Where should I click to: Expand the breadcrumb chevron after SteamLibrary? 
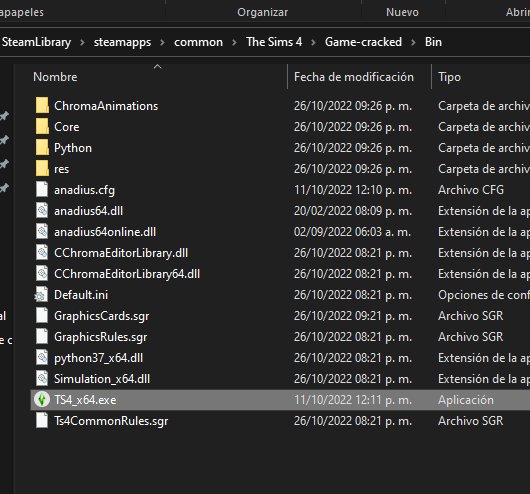pos(82,43)
